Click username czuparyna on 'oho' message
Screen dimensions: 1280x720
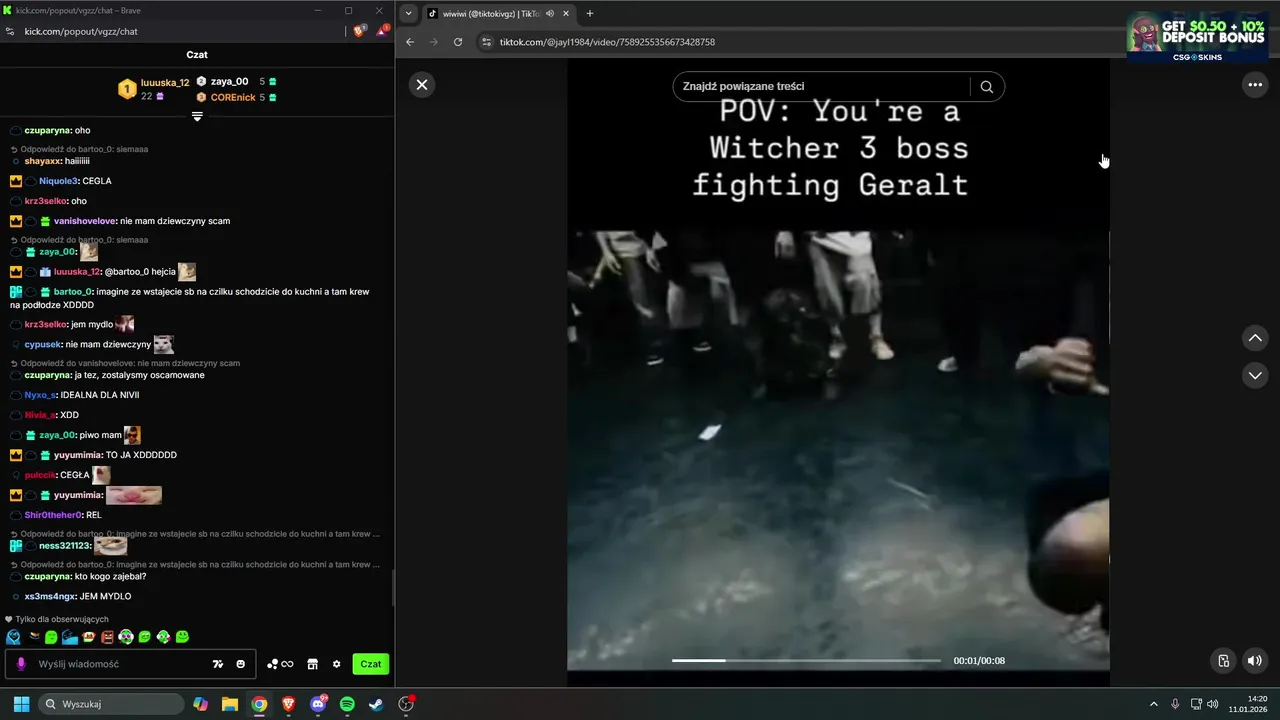coord(47,130)
